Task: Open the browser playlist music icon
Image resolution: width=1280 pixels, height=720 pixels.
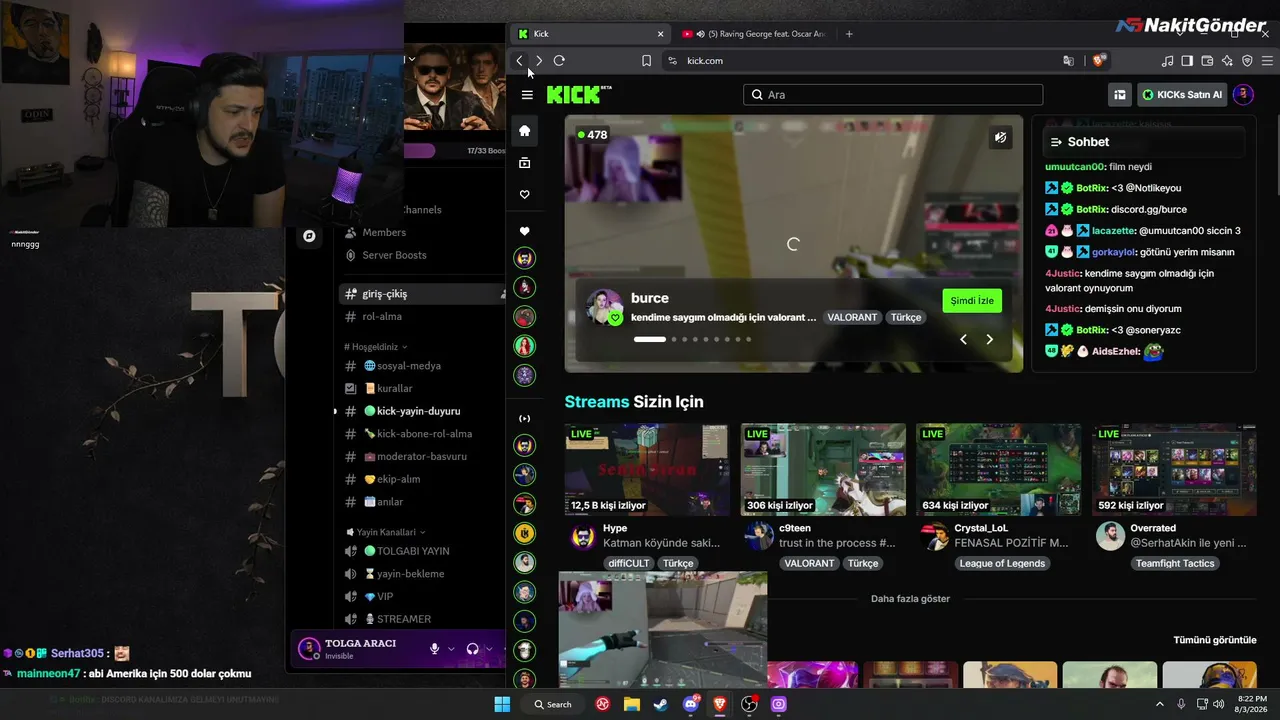Action: tap(1167, 61)
